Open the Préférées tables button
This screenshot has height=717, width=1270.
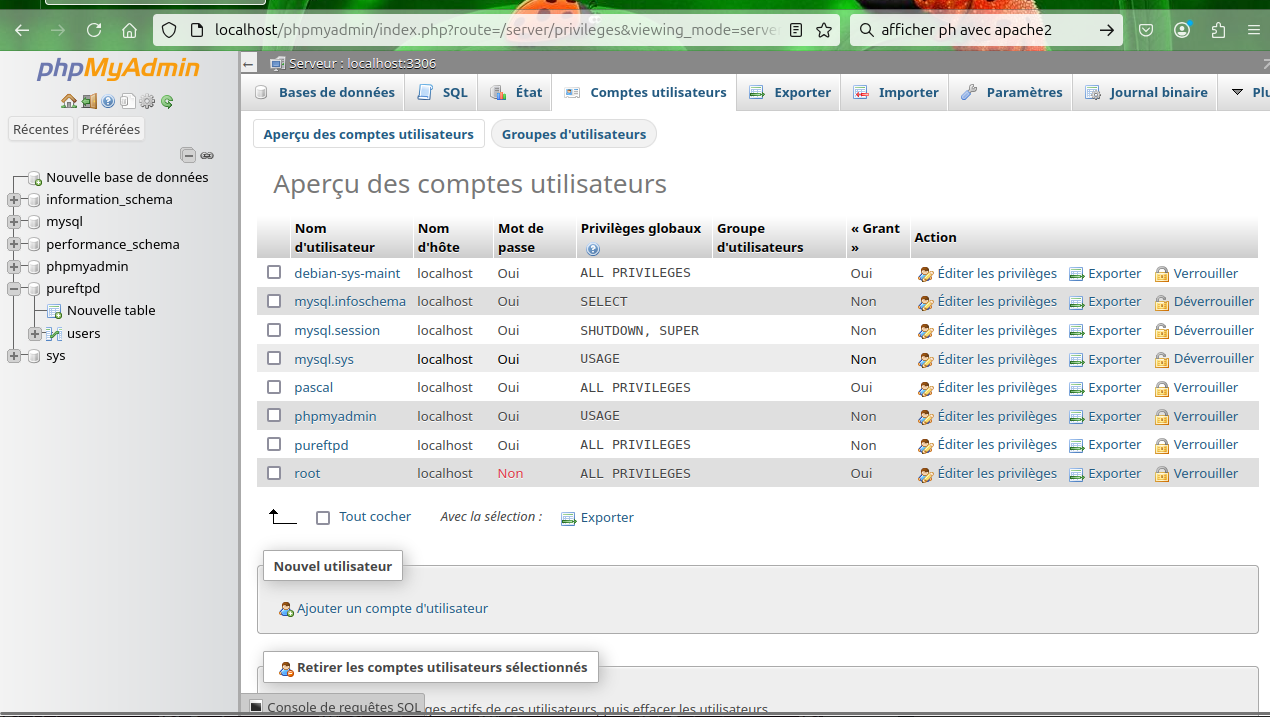click(x=111, y=129)
